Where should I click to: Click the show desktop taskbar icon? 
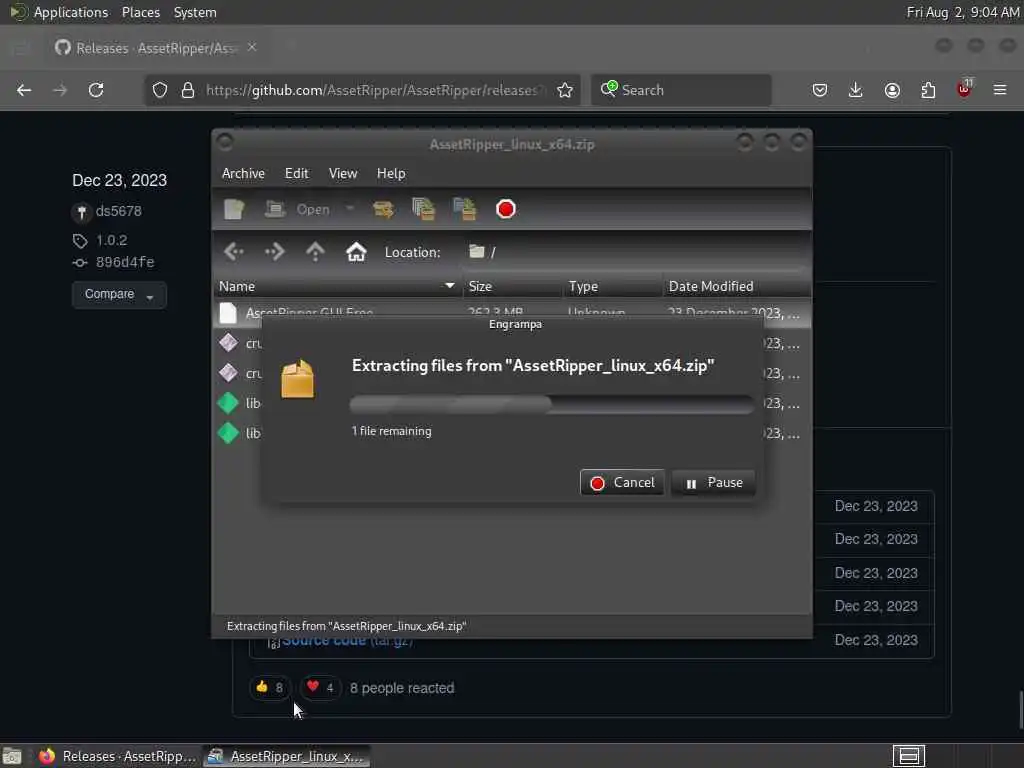[12, 756]
